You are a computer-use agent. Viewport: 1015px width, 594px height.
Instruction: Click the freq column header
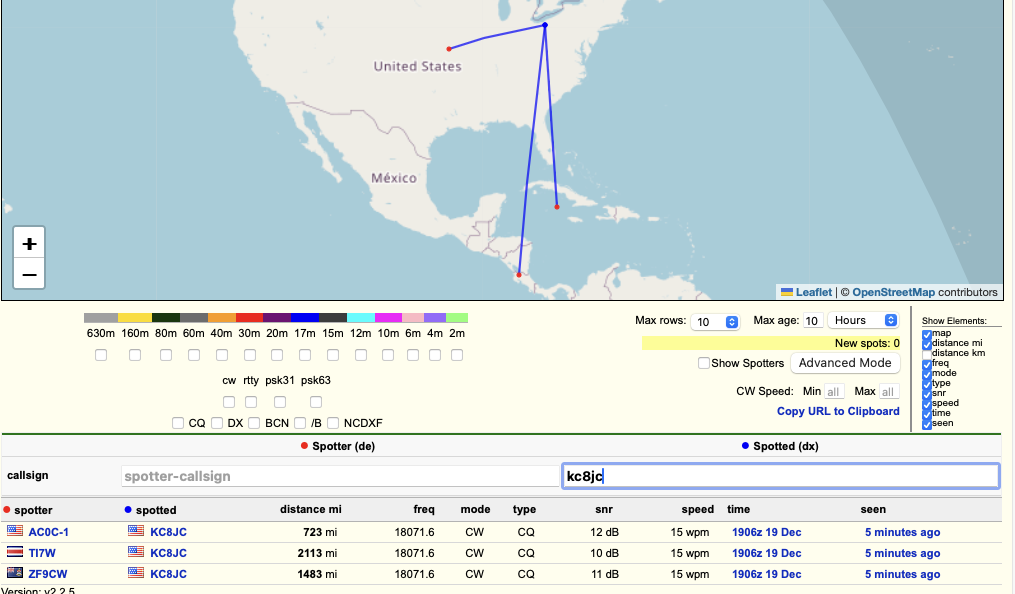click(424, 509)
